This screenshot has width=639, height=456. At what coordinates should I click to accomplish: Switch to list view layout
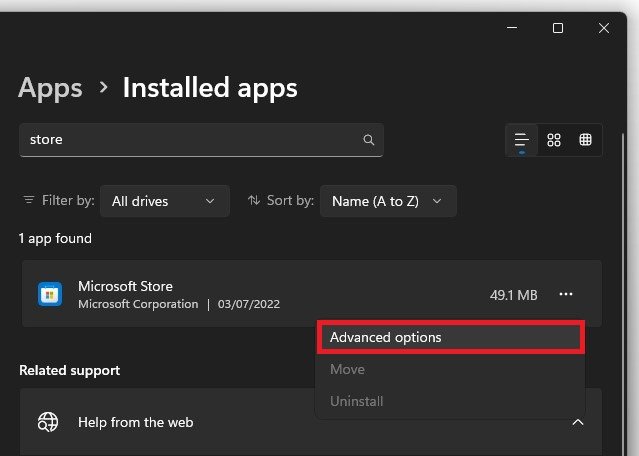click(x=521, y=140)
